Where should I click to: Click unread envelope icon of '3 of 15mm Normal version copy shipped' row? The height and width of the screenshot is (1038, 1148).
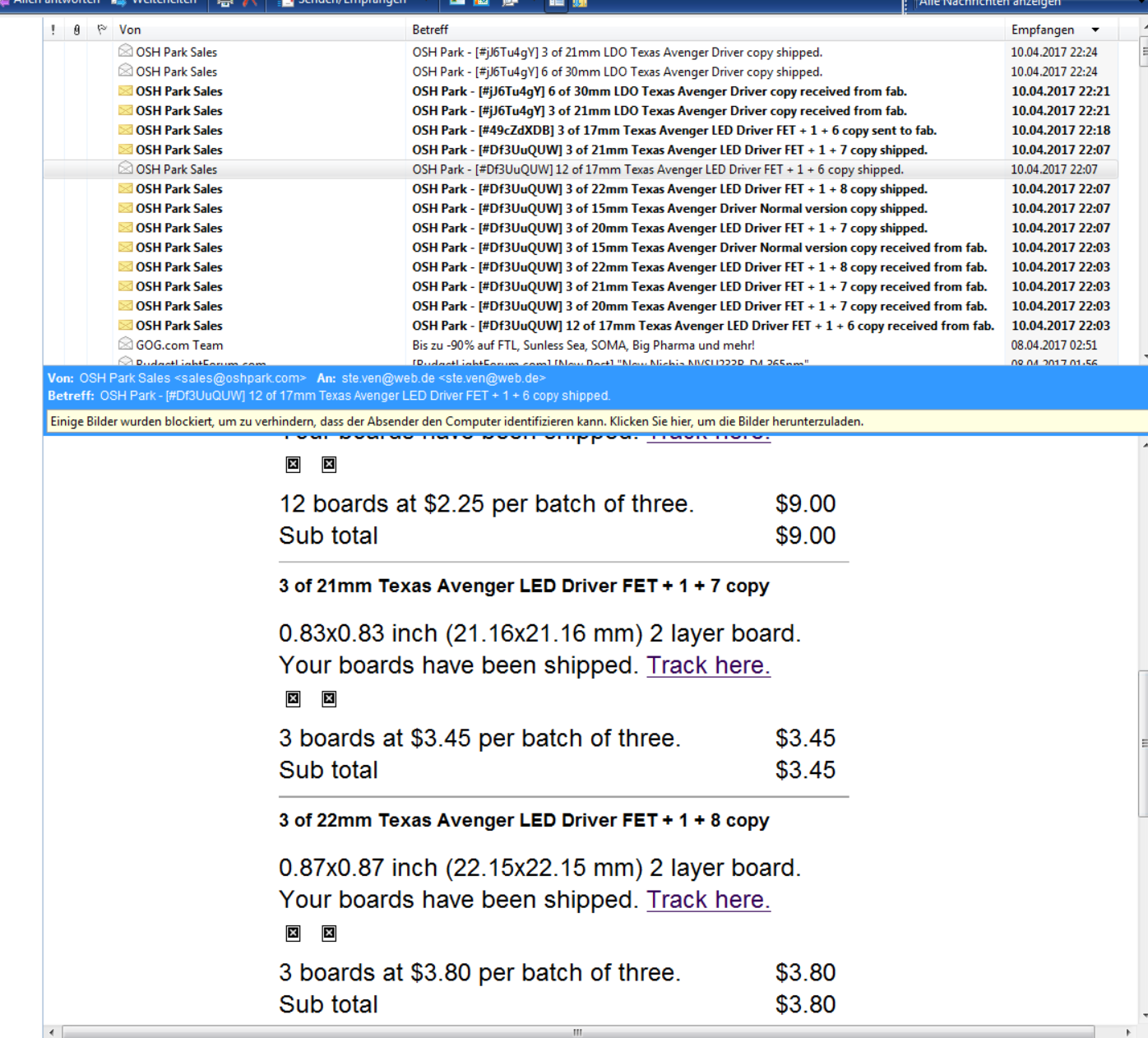[126, 208]
